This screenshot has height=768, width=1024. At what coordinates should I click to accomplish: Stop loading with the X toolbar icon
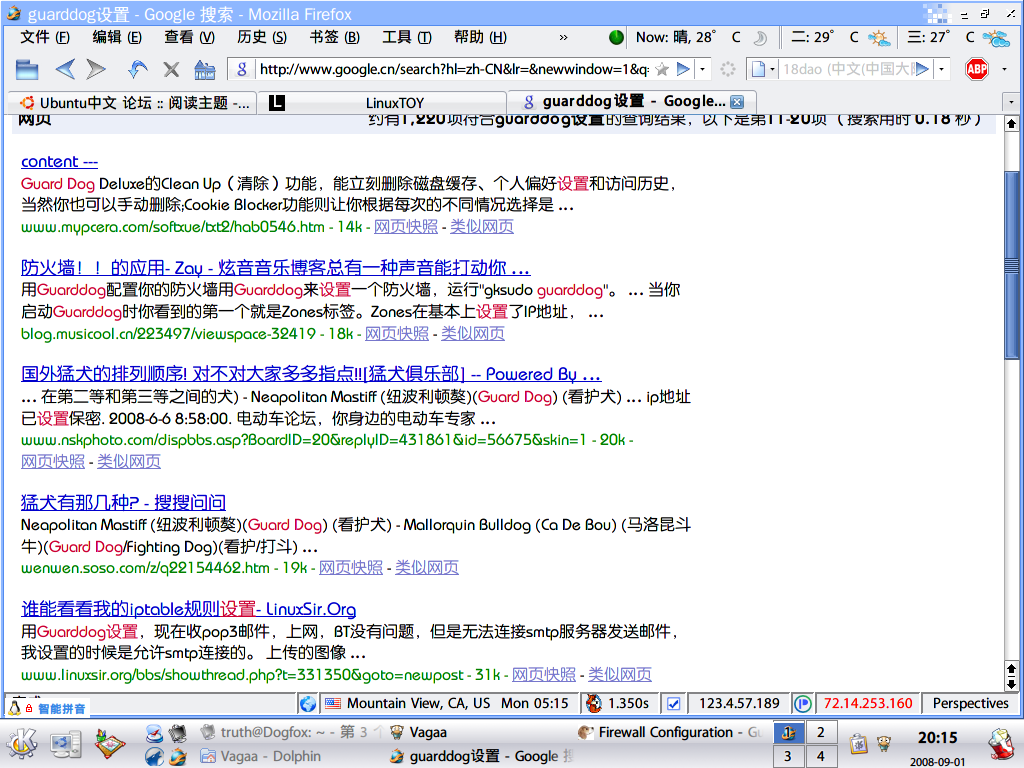pyautogui.click(x=171, y=69)
